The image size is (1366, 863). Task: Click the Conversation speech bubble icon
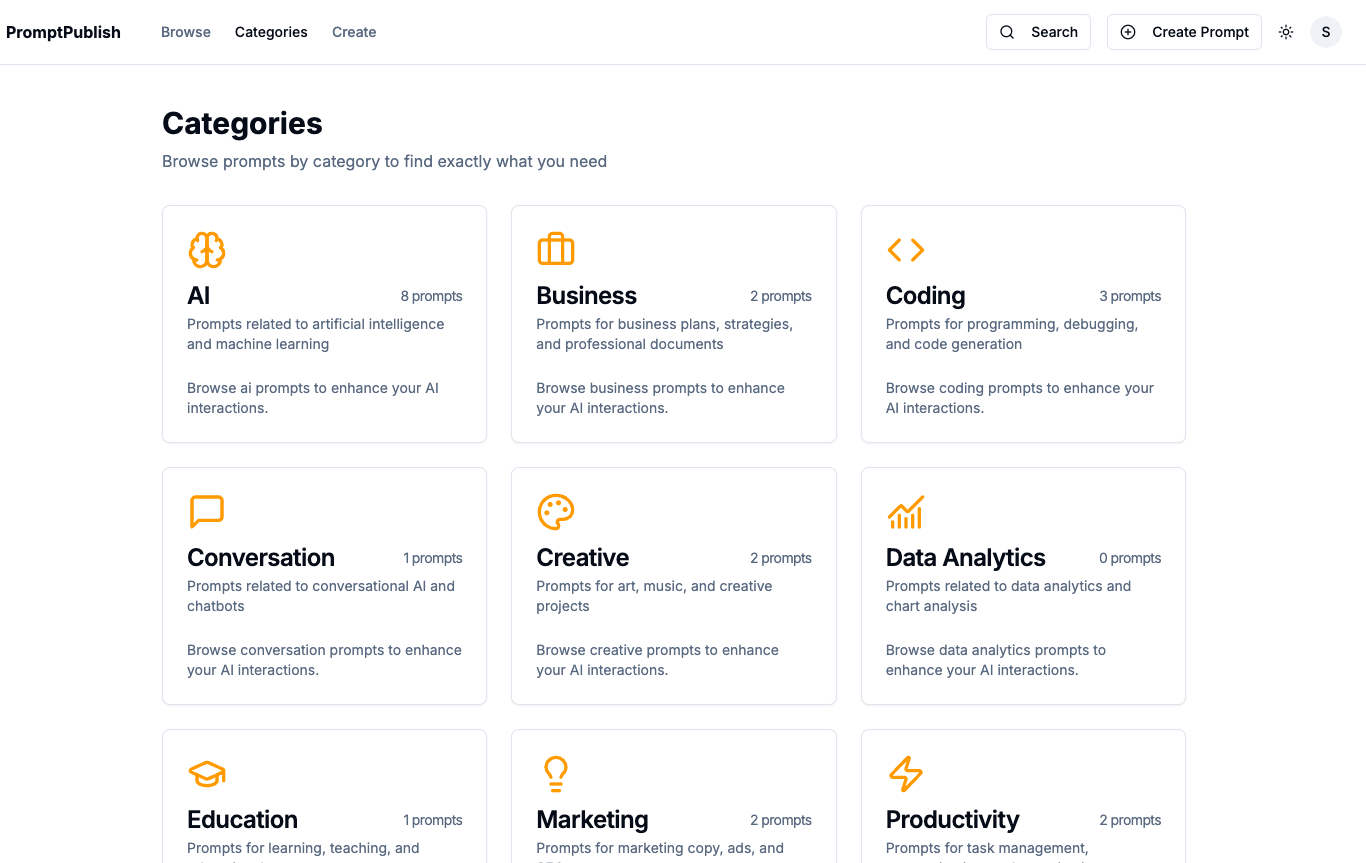tap(207, 512)
